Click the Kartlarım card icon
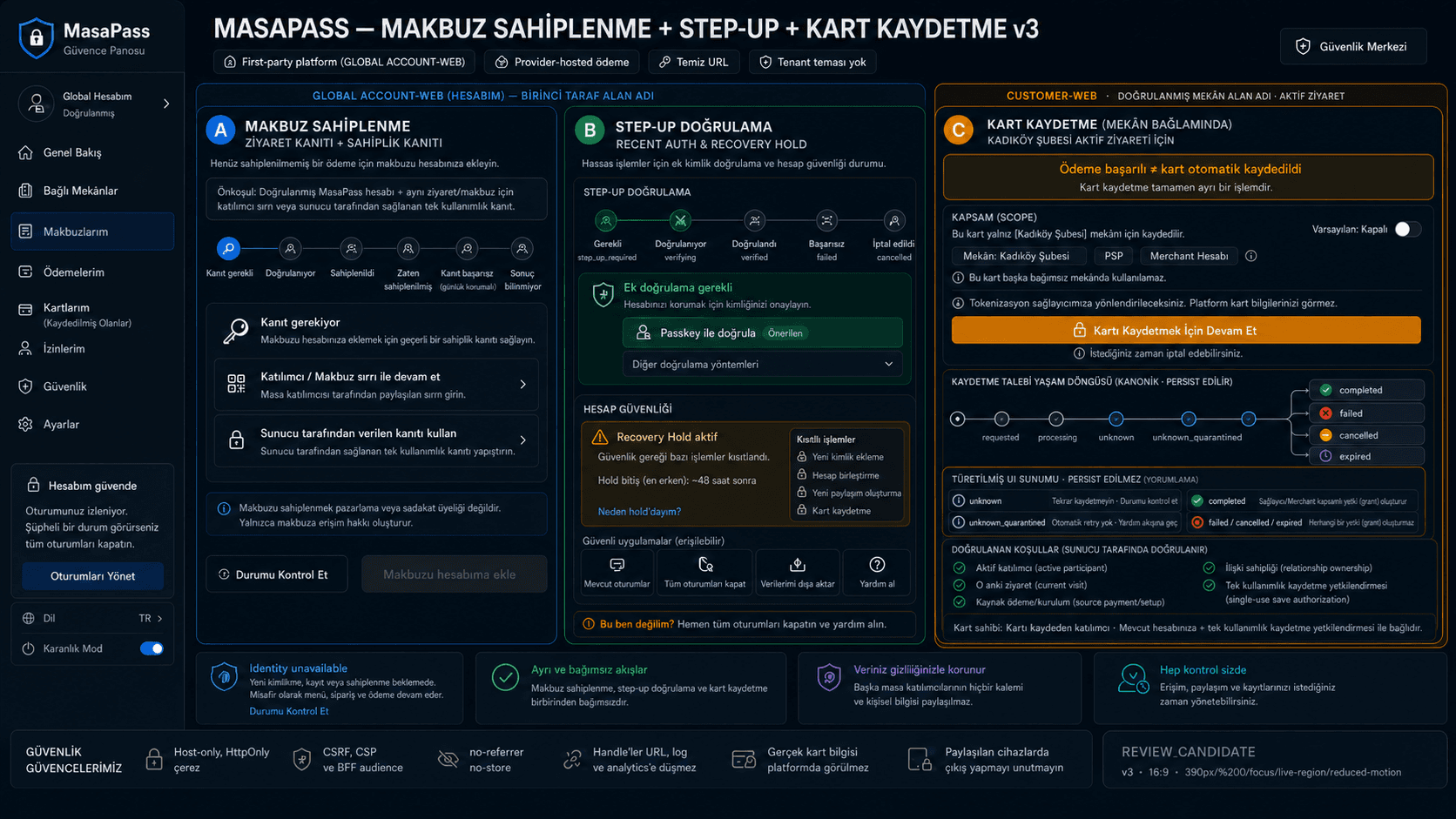The width and height of the screenshot is (1456, 819). coord(25,309)
